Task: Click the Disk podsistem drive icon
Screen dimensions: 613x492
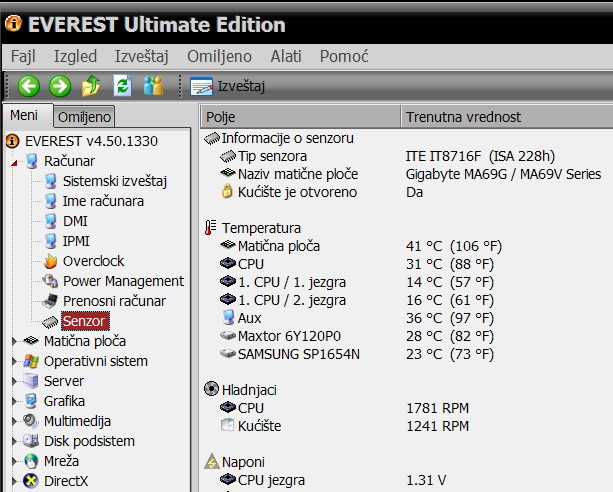Action: pyautogui.click(x=31, y=441)
